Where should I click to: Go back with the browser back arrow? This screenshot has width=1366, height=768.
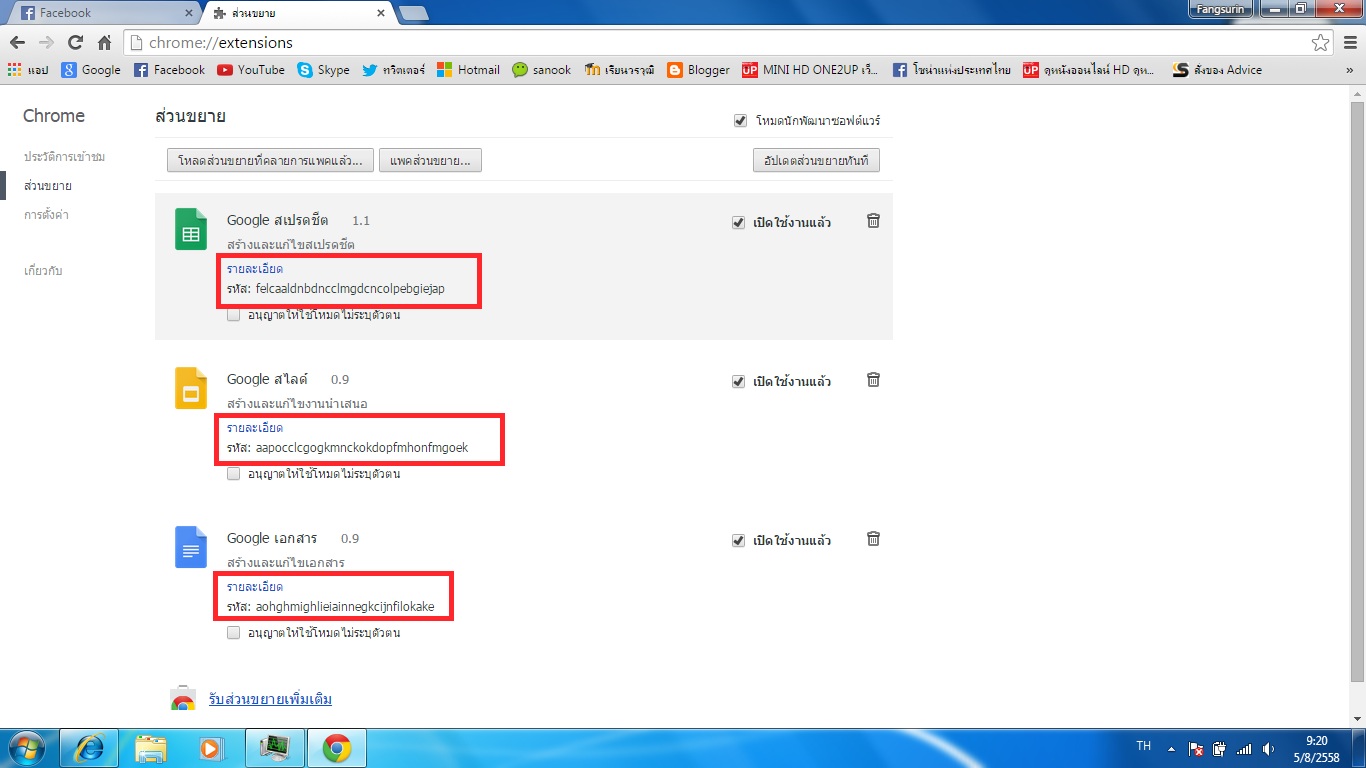18,43
